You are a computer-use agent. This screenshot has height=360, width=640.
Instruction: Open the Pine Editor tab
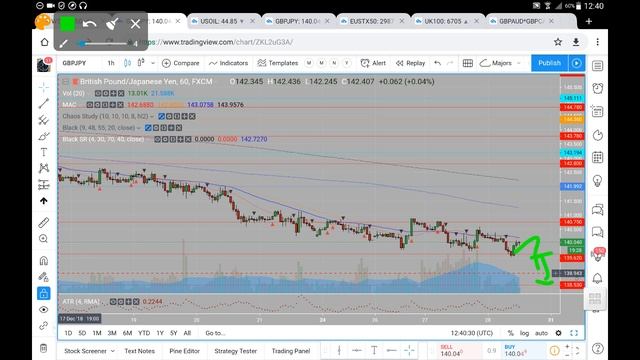coord(184,351)
